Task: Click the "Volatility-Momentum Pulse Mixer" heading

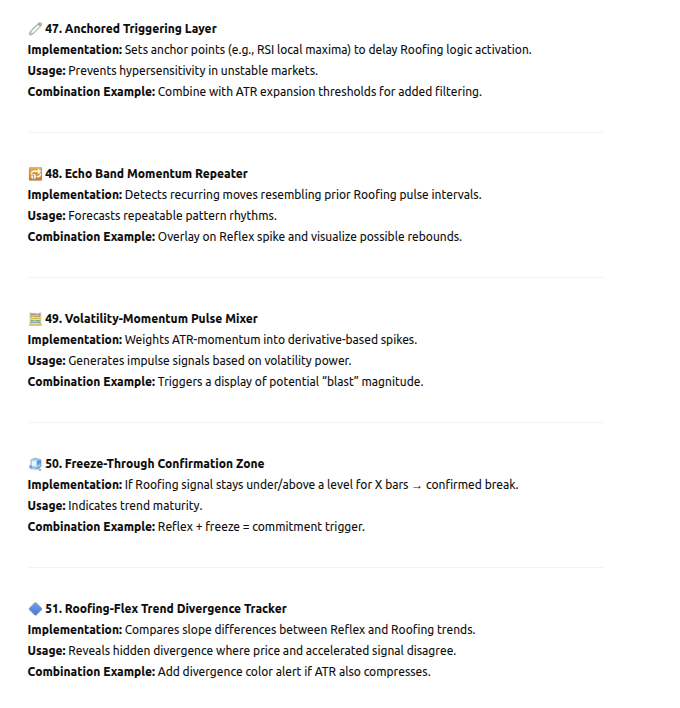Action: (x=151, y=319)
